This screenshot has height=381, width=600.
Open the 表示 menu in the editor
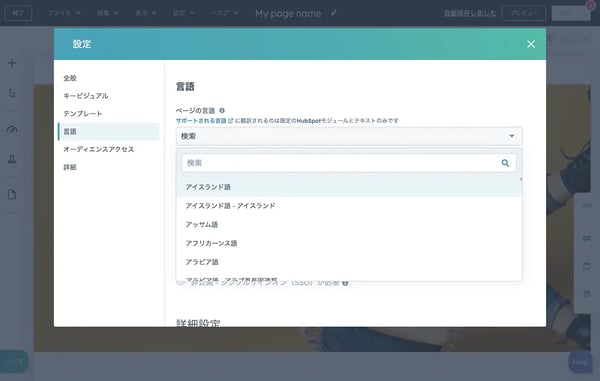tap(146, 13)
